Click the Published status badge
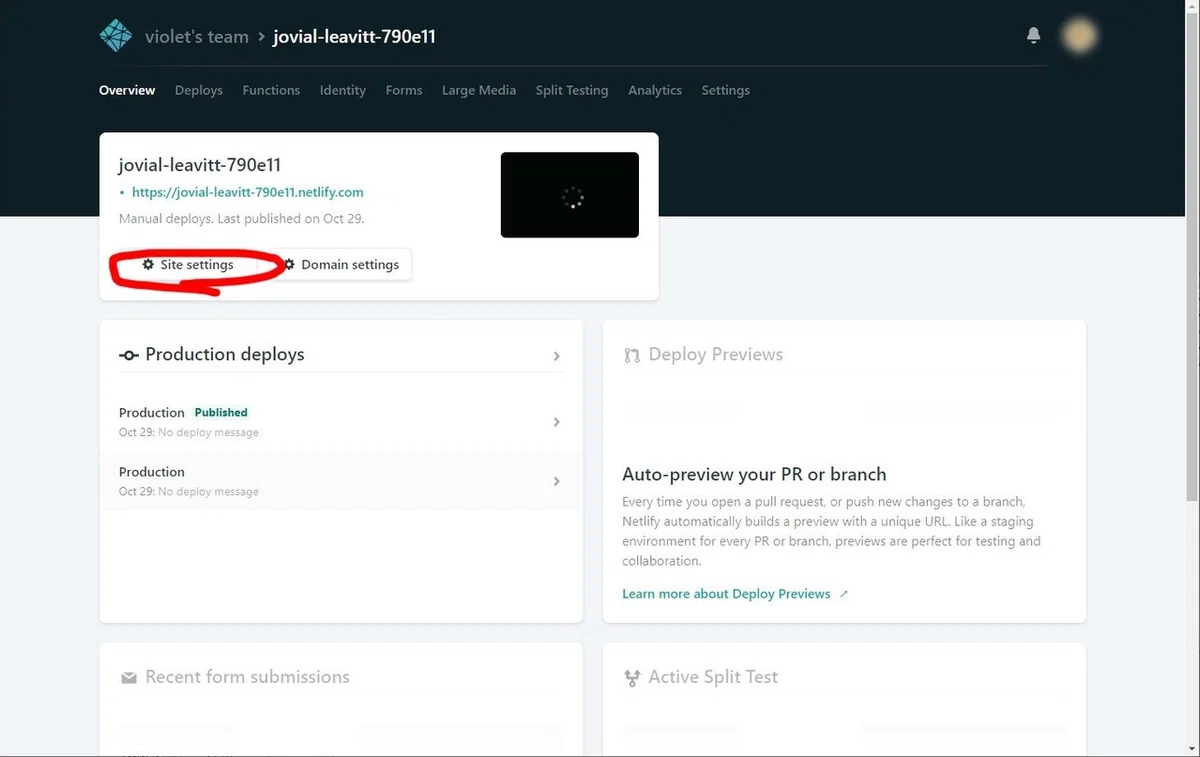This screenshot has height=757, width=1200. pos(221,412)
